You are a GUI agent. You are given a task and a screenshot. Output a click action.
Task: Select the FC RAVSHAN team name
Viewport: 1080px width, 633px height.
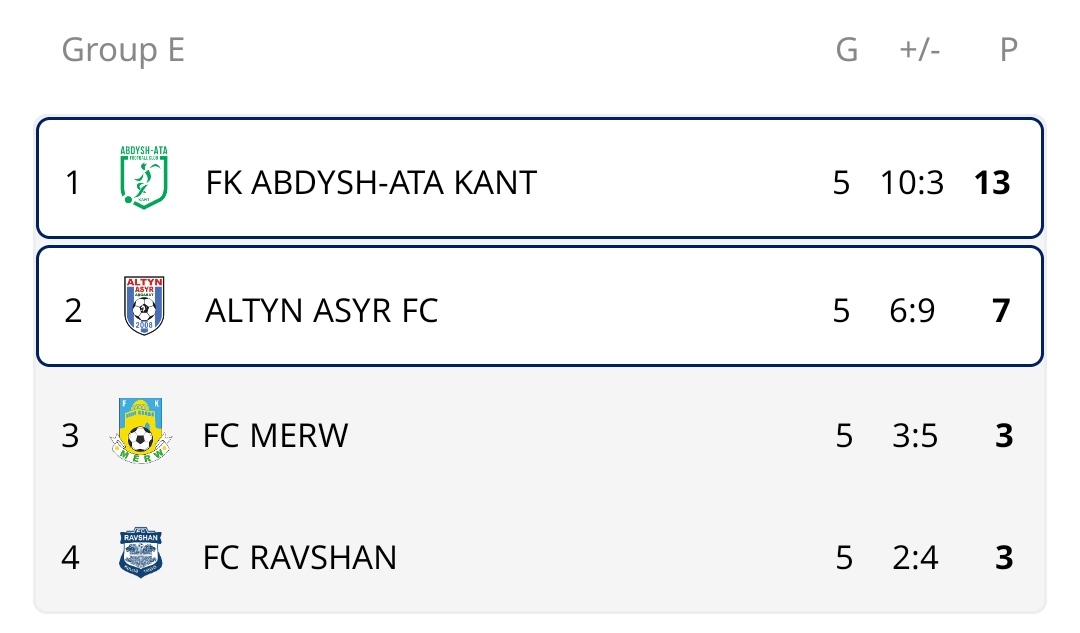[x=299, y=557]
